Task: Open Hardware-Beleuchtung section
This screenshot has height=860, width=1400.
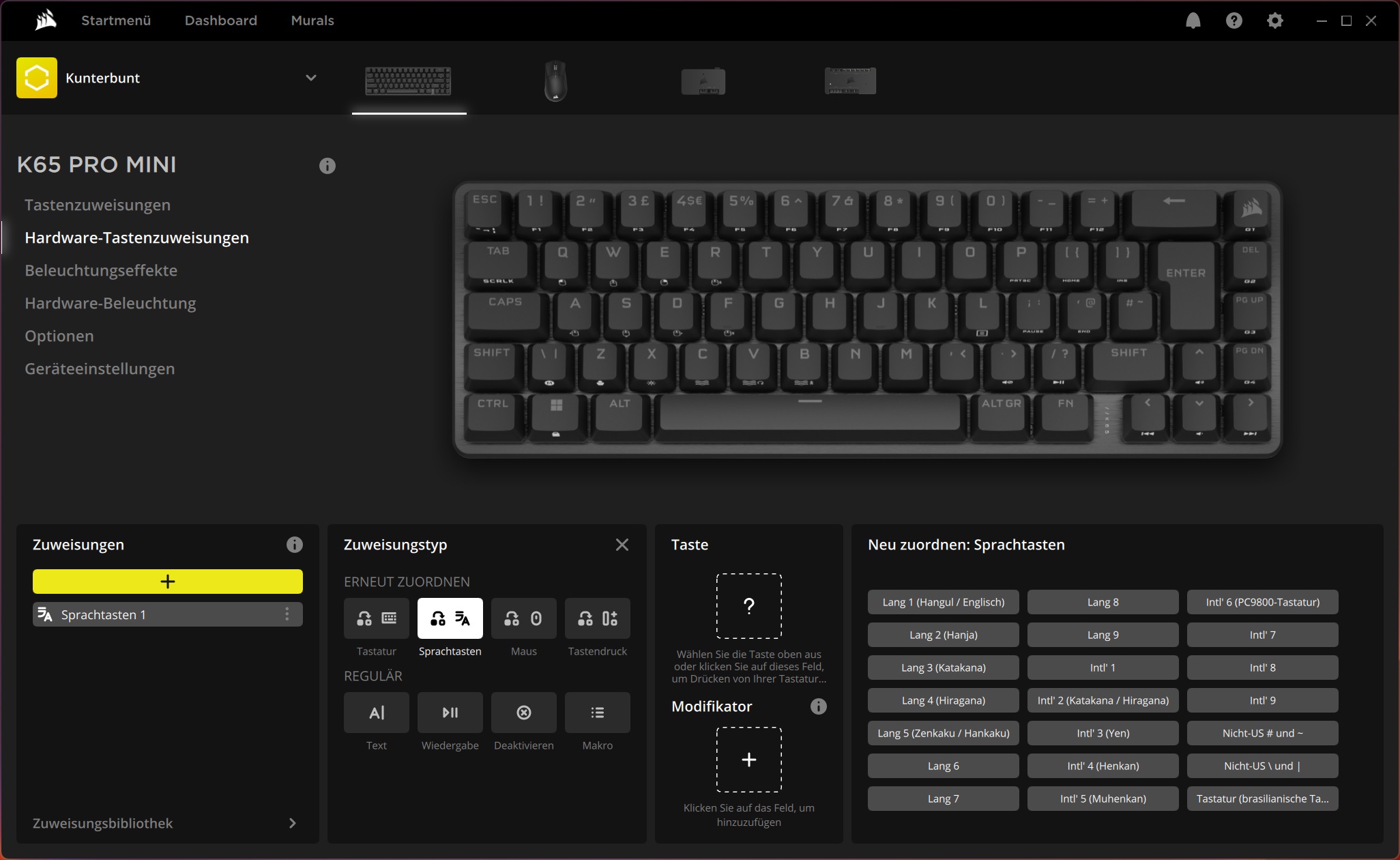Action: [x=111, y=303]
